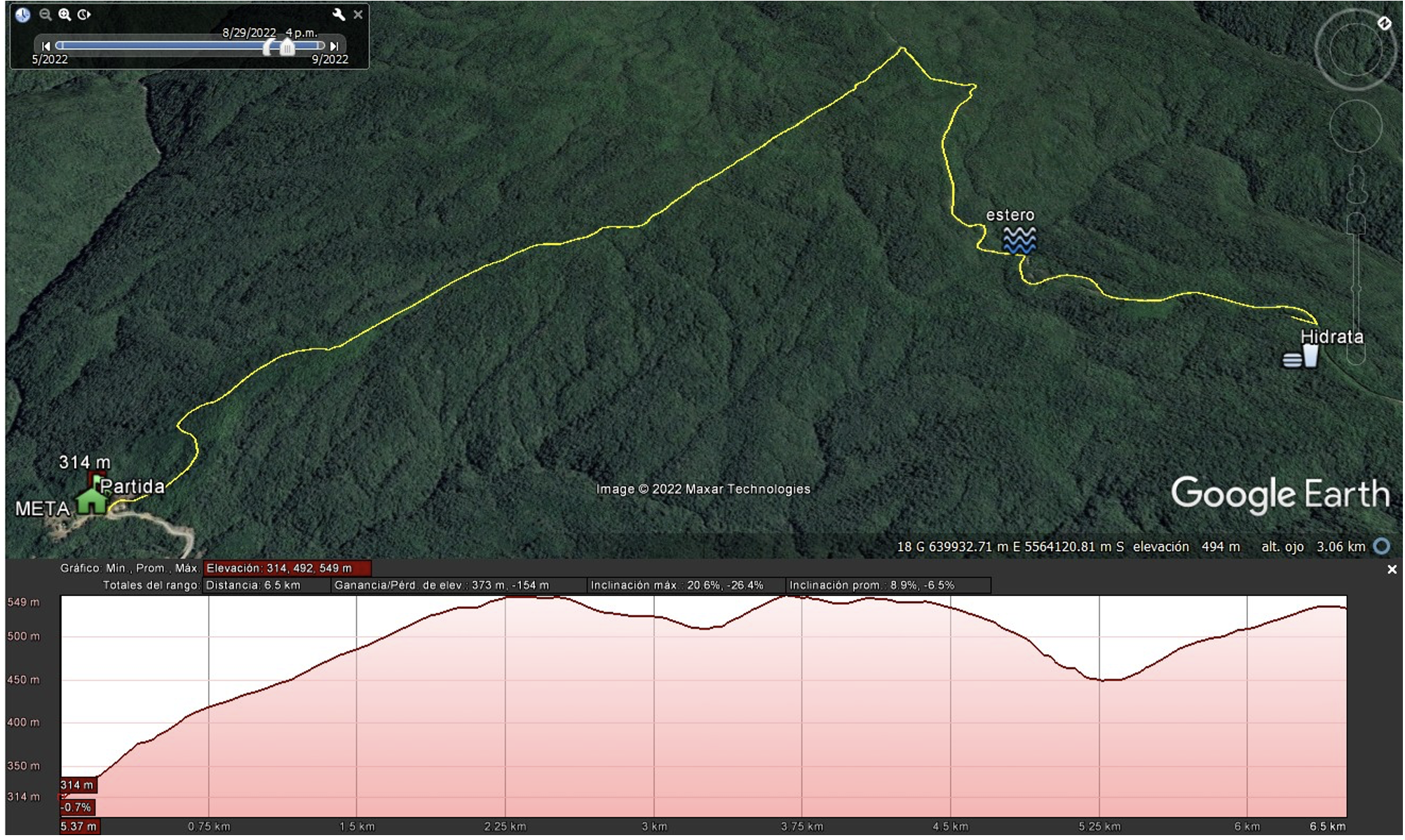The width and height of the screenshot is (1405, 840).
Task: Click the -0.7% slope cursor label
Action: point(76,808)
